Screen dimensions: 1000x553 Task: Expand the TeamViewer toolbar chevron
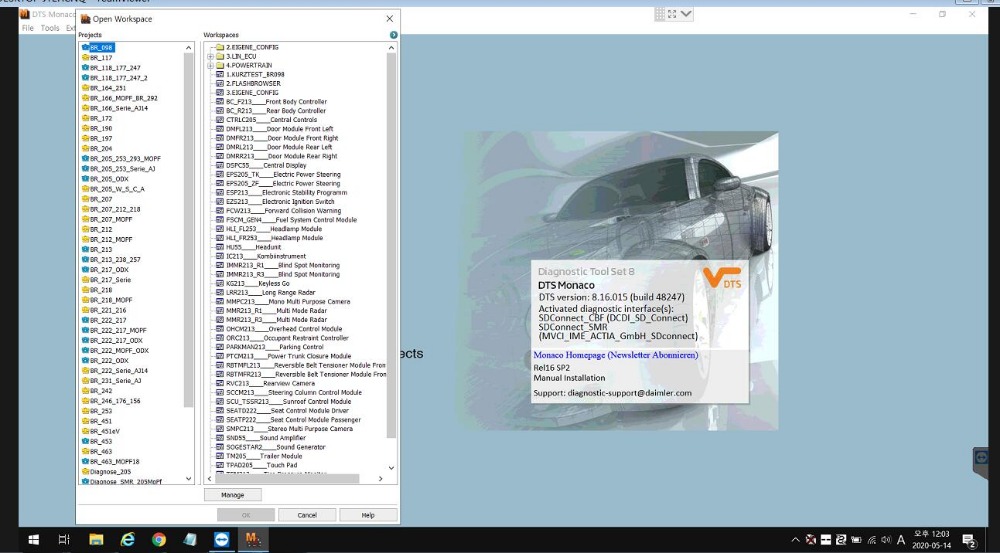point(686,14)
